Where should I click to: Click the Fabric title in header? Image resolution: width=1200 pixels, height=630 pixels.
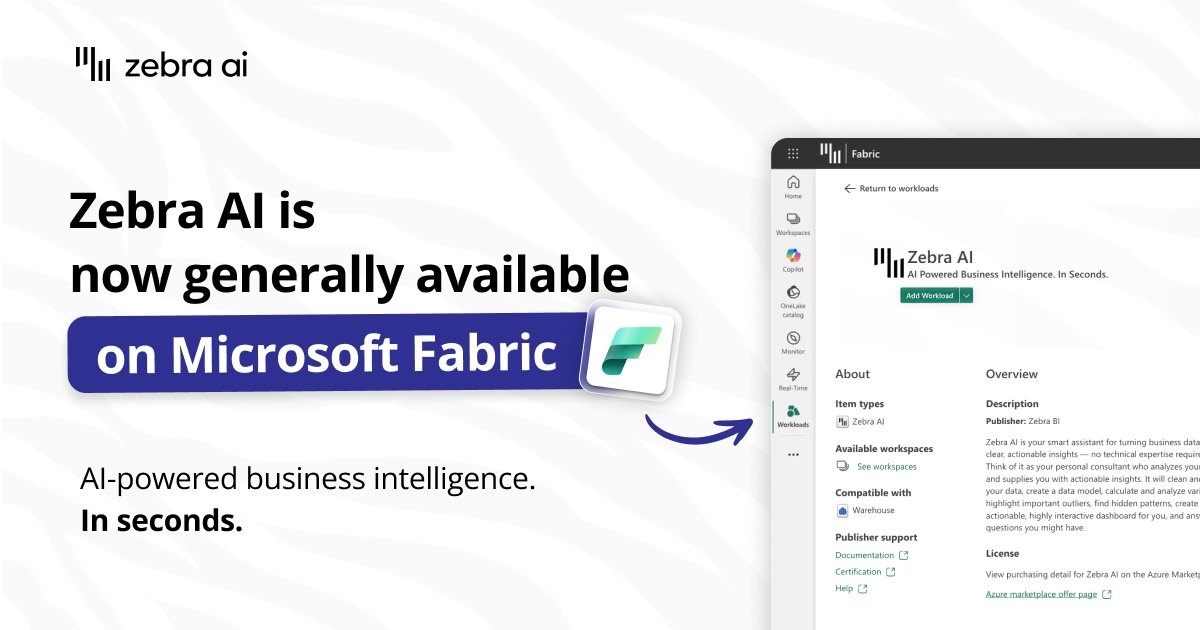pyautogui.click(x=865, y=154)
